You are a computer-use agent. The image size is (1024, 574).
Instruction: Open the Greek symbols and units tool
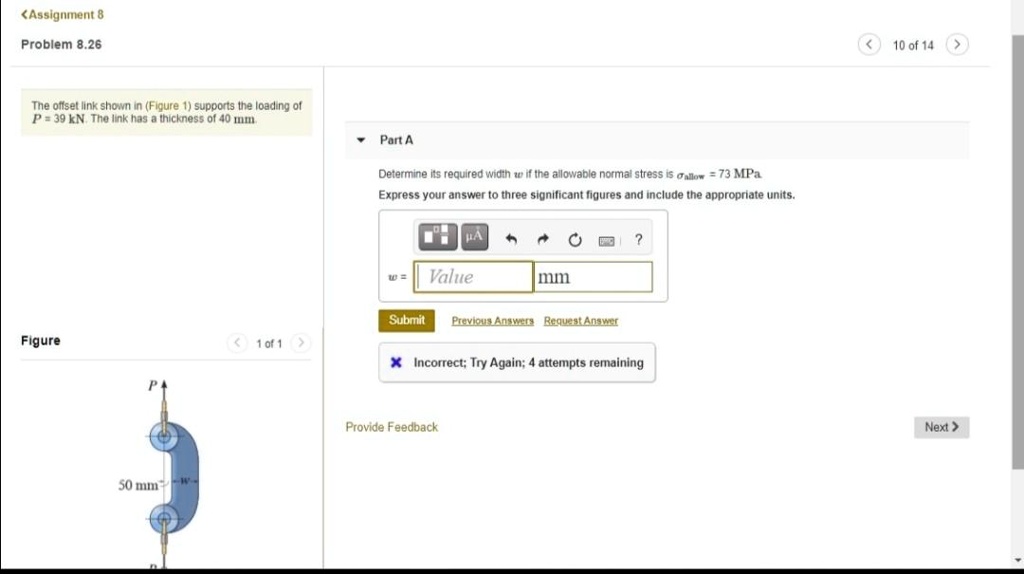pyautogui.click(x=475, y=237)
